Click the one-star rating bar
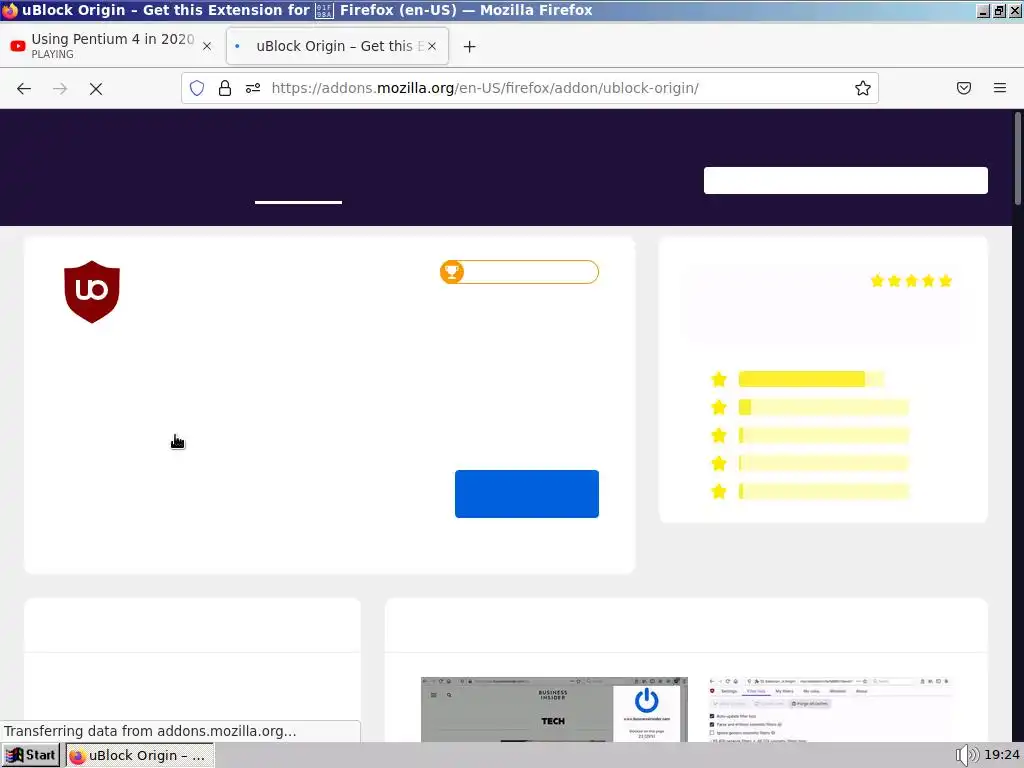Image resolution: width=1024 pixels, height=768 pixels. [824, 491]
